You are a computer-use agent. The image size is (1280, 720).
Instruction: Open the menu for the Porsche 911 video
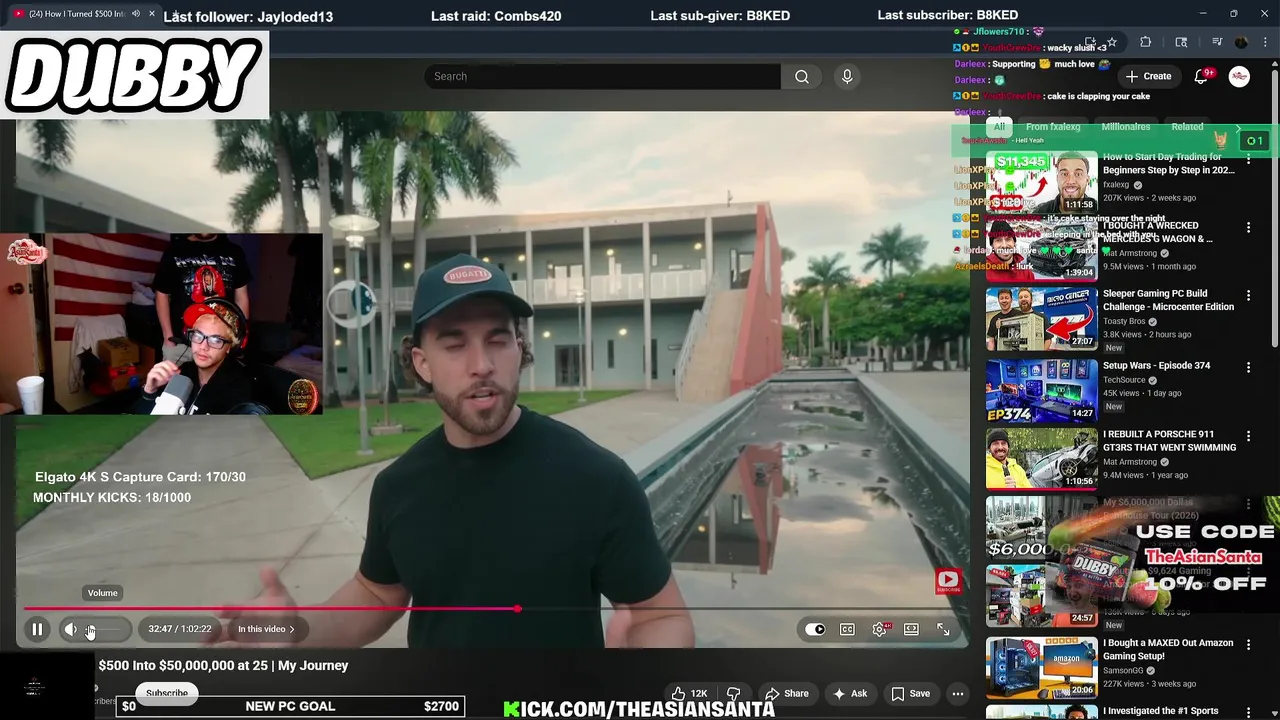(x=1248, y=436)
